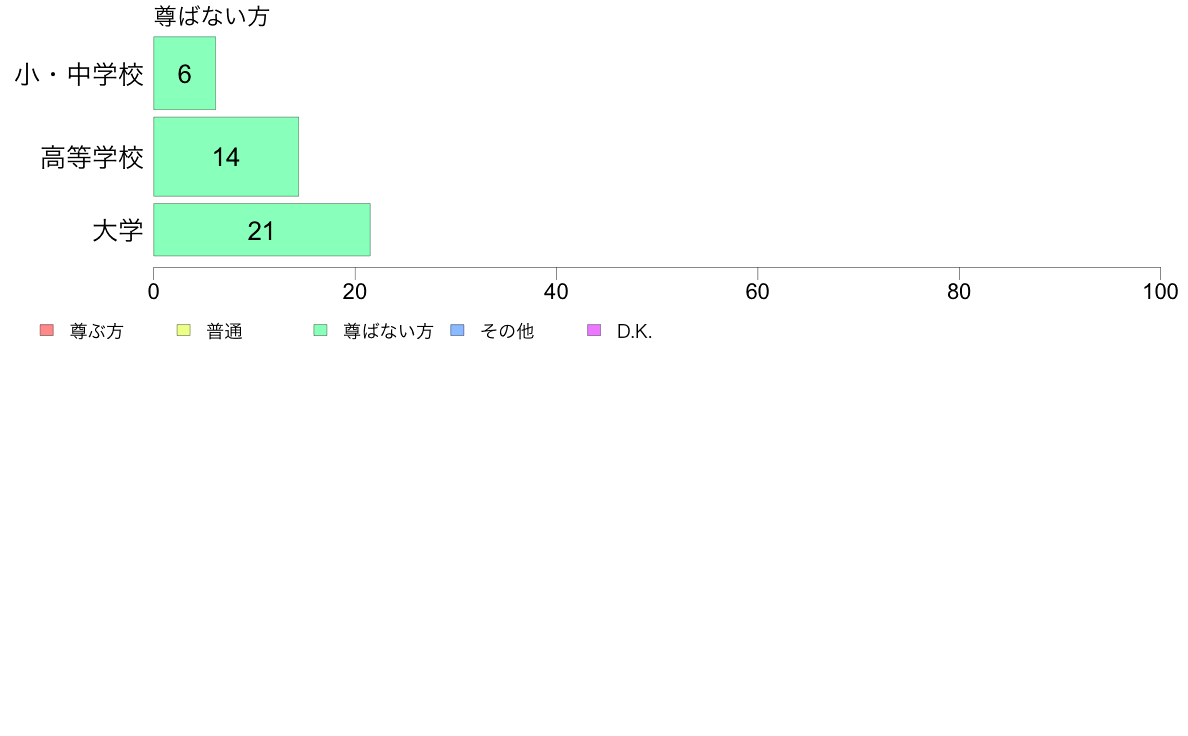Click axis tick label 20
Viewport: 1188px width, 736px height.
pos(355,292)
